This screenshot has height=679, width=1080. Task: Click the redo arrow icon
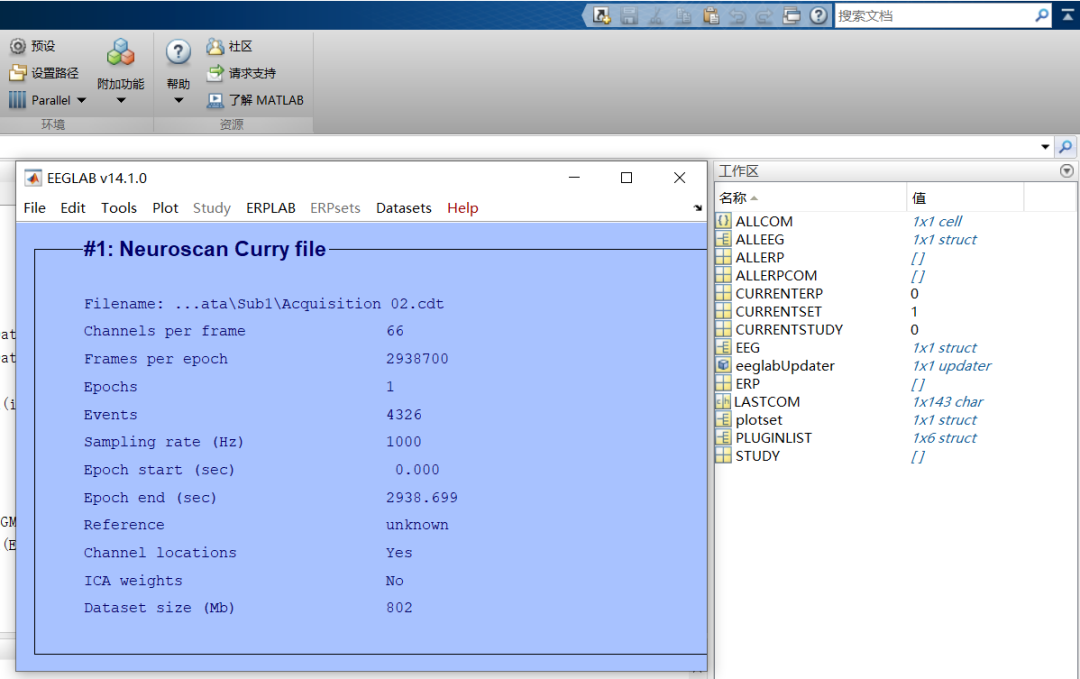[765, 15]
